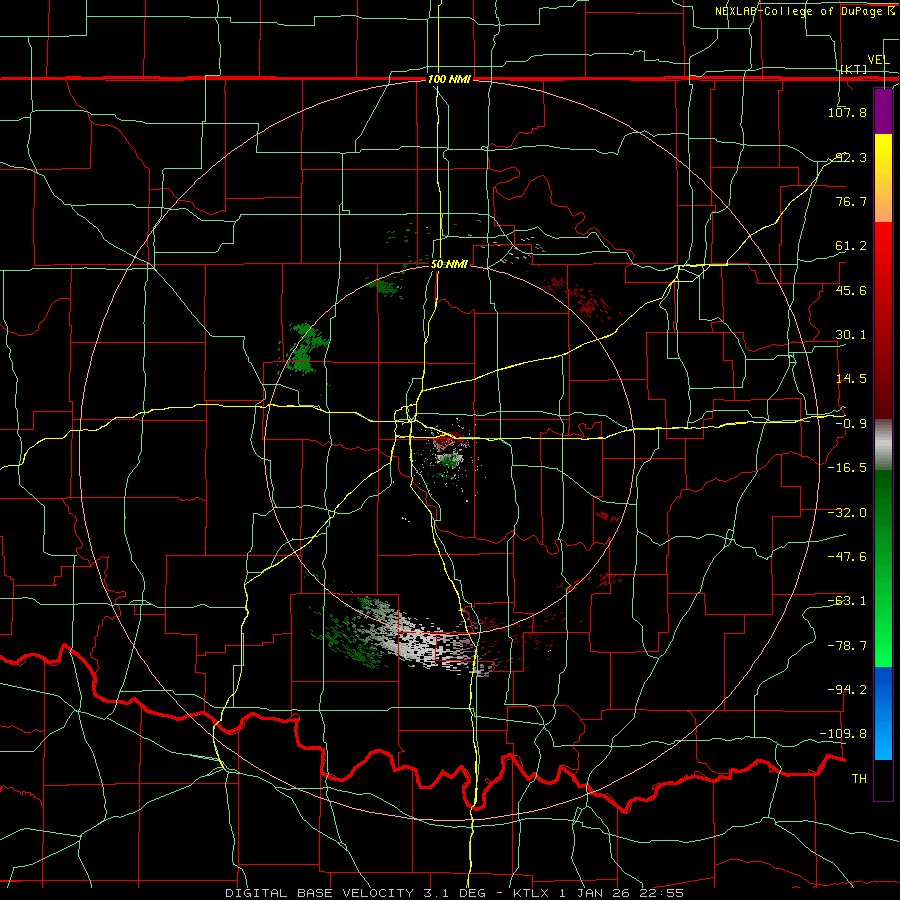
Task: Select the -32.0 legend value
Action: pos(847,513)
